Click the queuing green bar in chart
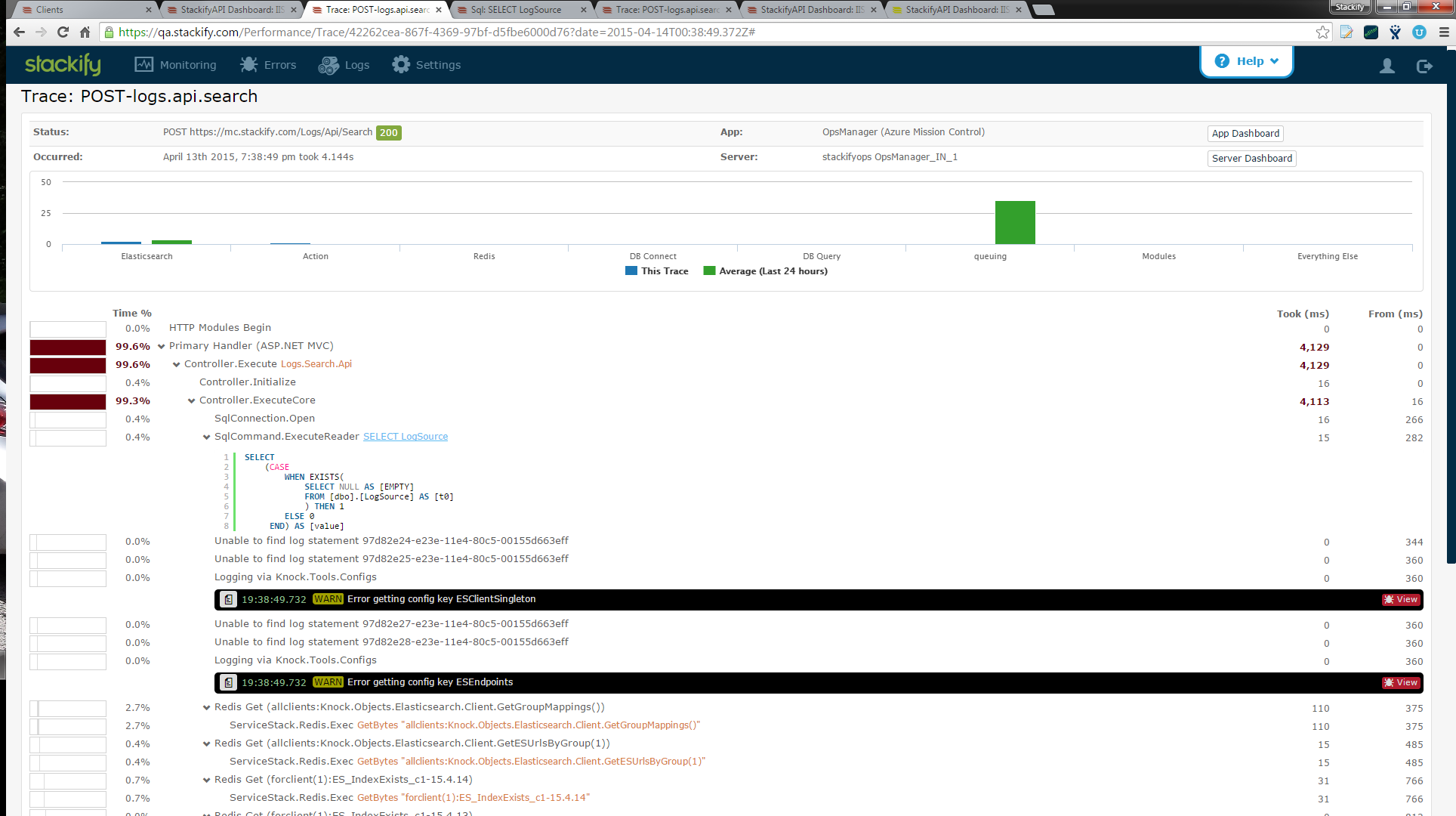This screenshot has height=816, width=1456. pyautogui.click(x=1014, y=222)
